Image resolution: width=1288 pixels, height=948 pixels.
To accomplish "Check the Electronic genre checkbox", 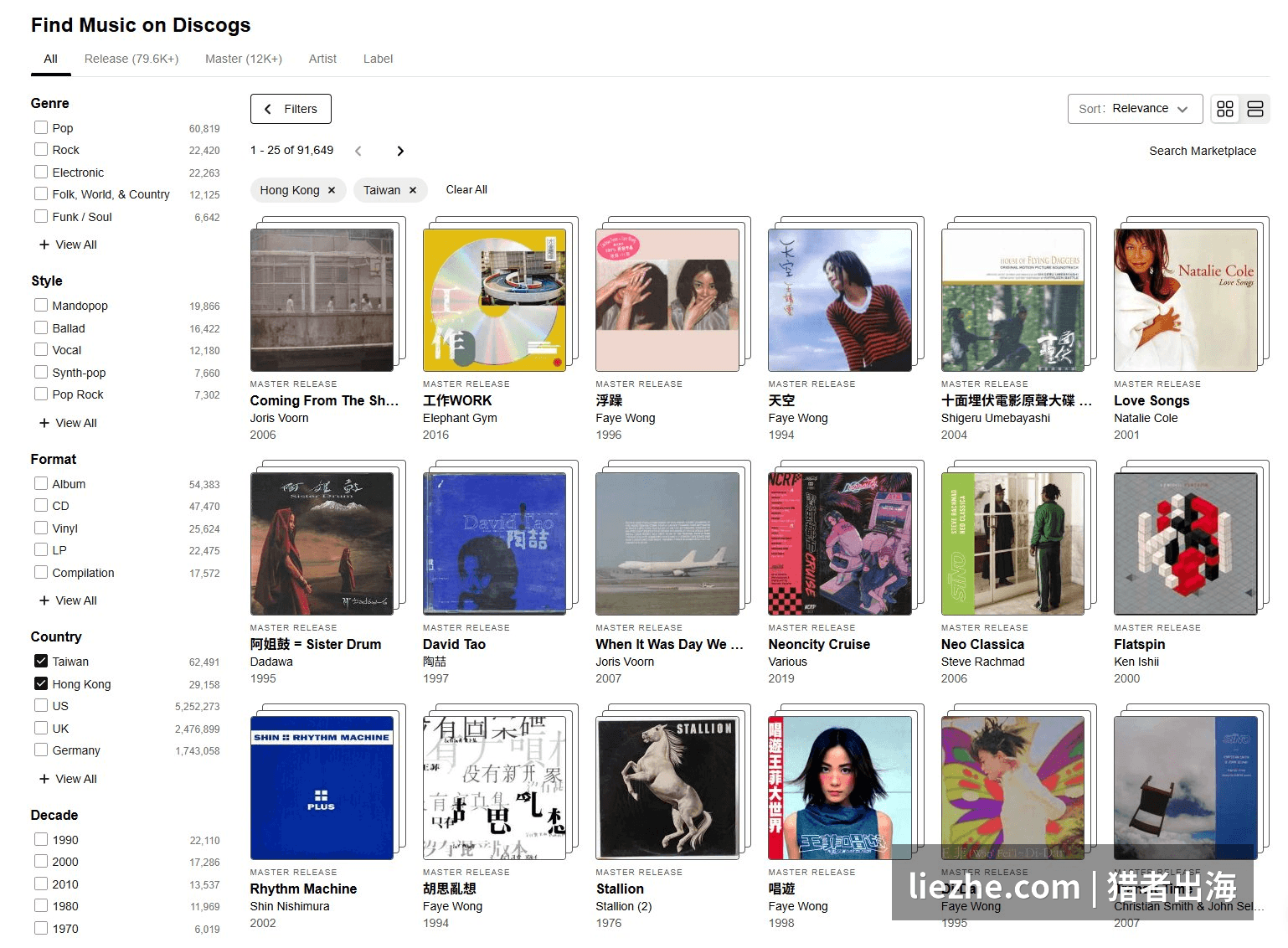I will (x=41, y=172).
